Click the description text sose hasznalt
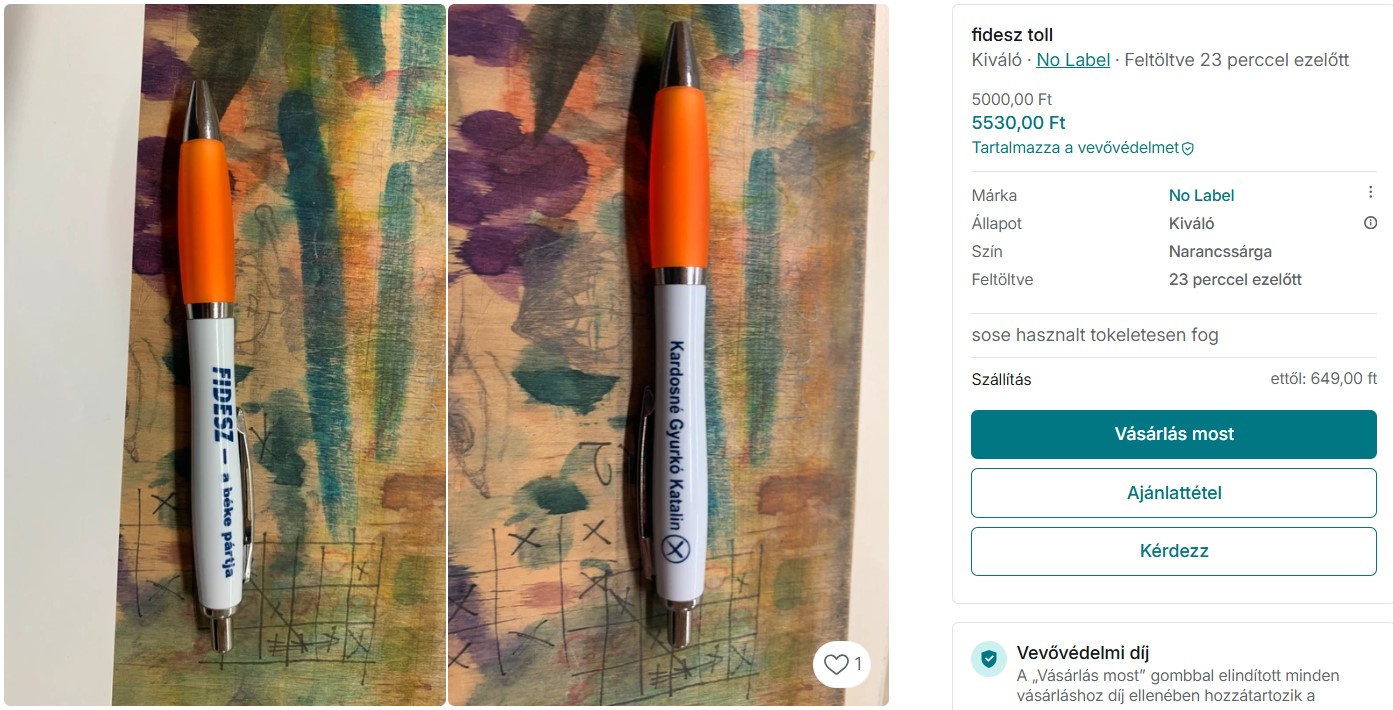This screenshot has height=710, width=1393. point(1094,335)
